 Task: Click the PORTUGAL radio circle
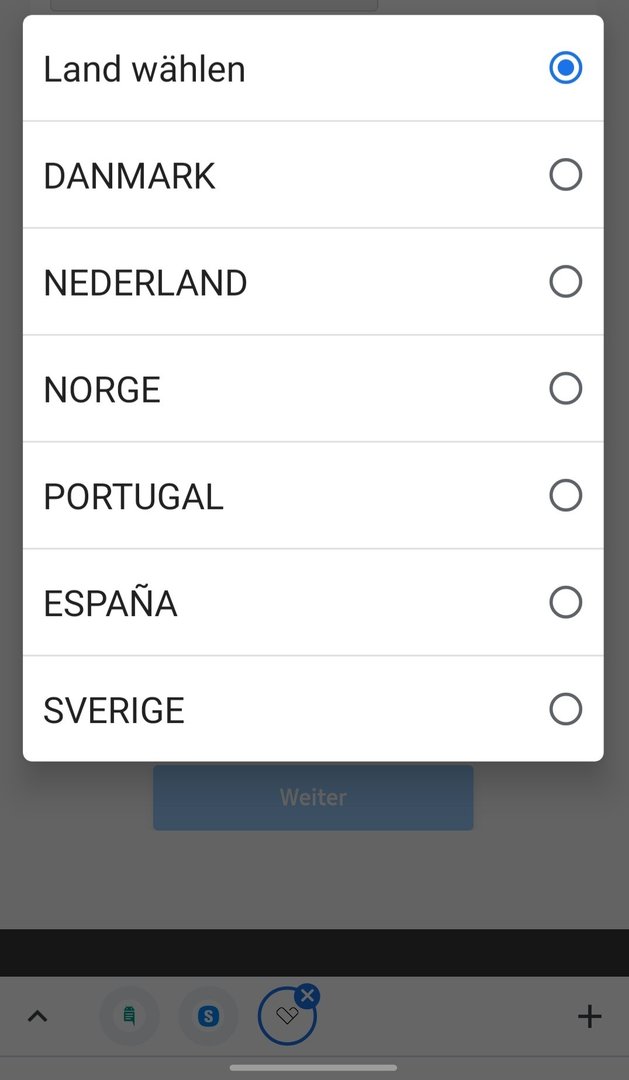pyautogui.click(x=565, y=495)
